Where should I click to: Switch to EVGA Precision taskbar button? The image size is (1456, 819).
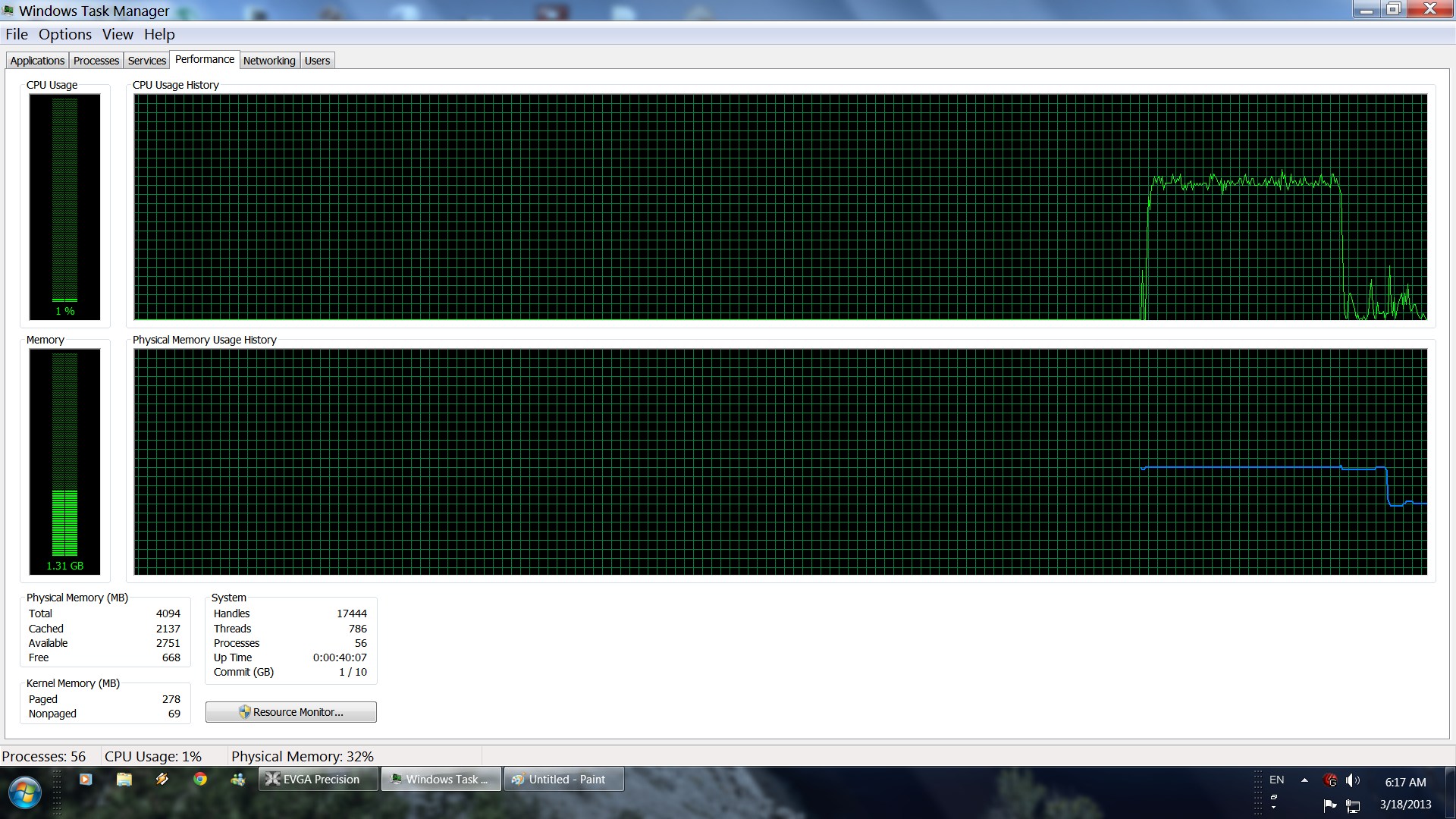tap(318, 779)
